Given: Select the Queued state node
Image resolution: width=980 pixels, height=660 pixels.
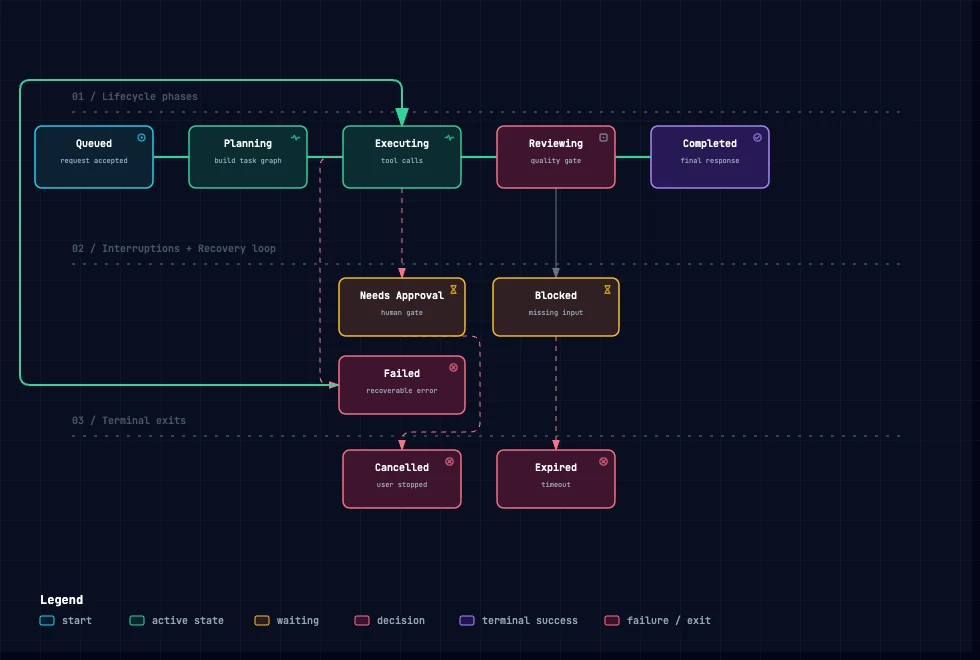Looking at the screenshot, I should click(94, 157).
